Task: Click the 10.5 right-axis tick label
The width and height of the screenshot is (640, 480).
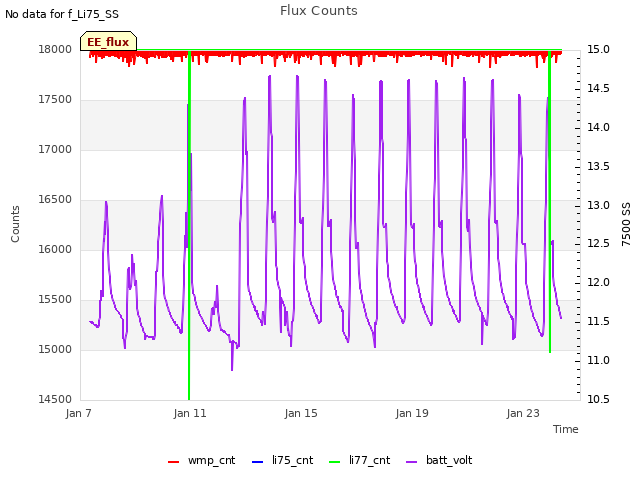Action: [x=598, y=400]
